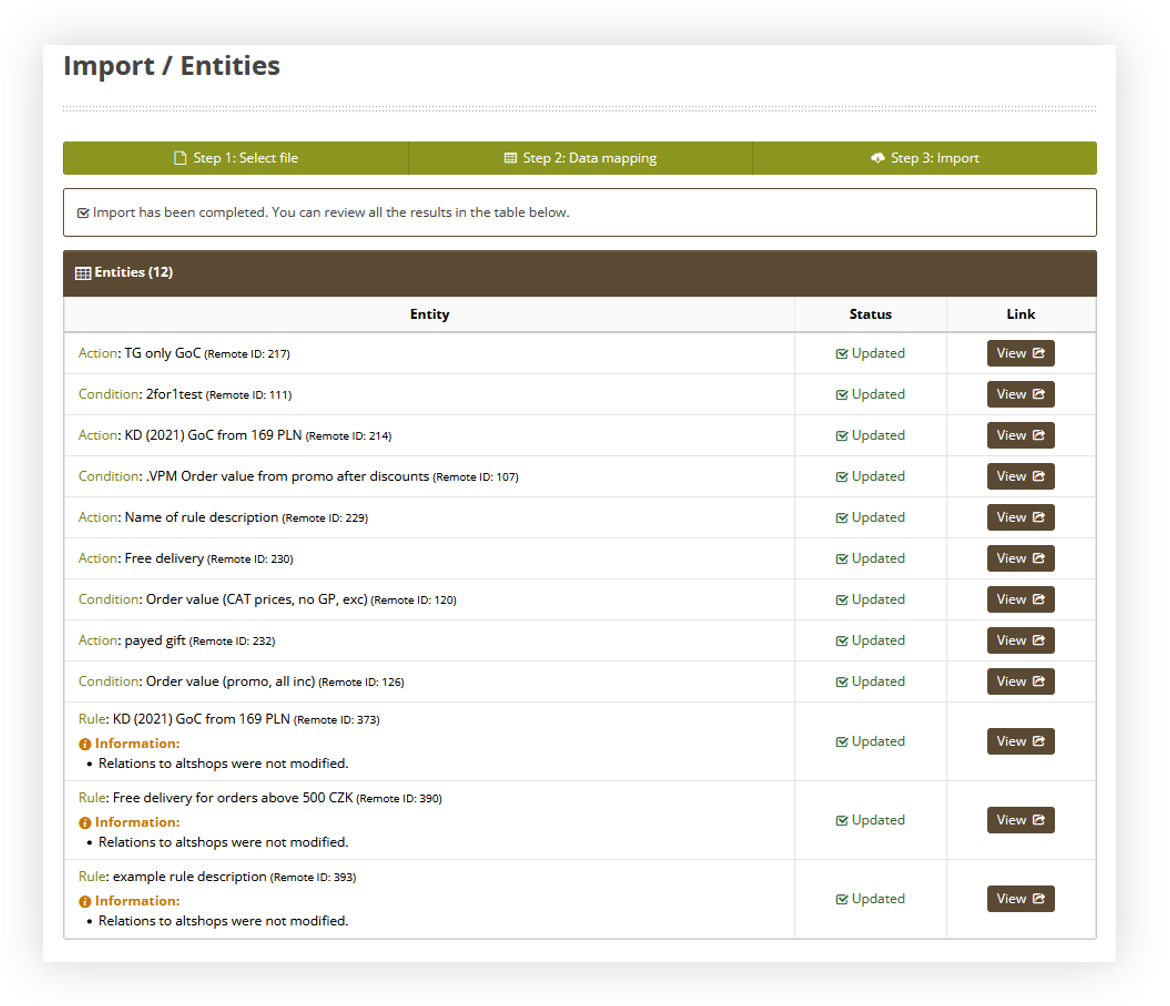Click Updated check icon for Remote ID 107

[842, 477]
